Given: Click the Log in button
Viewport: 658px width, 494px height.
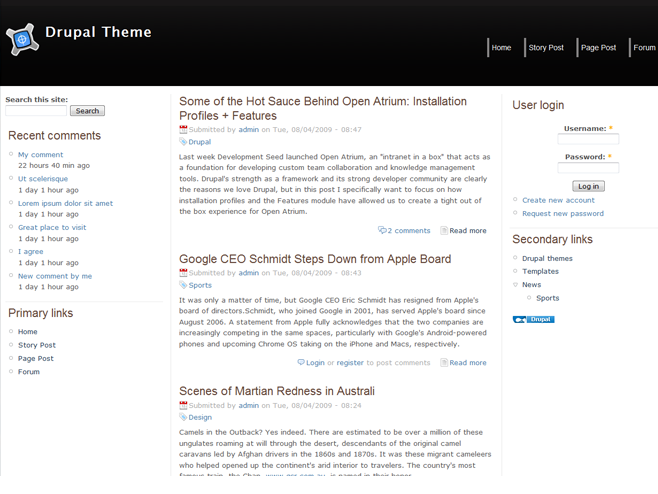Looking at the screenshot, I should pyautogui.click(x=588, y=186).
